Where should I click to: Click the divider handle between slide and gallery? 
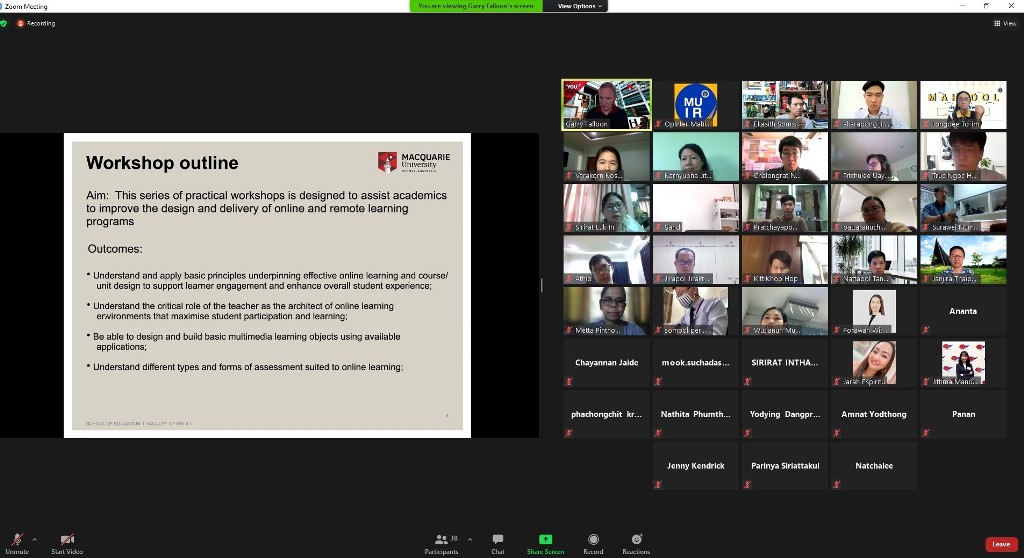[541, 285]
